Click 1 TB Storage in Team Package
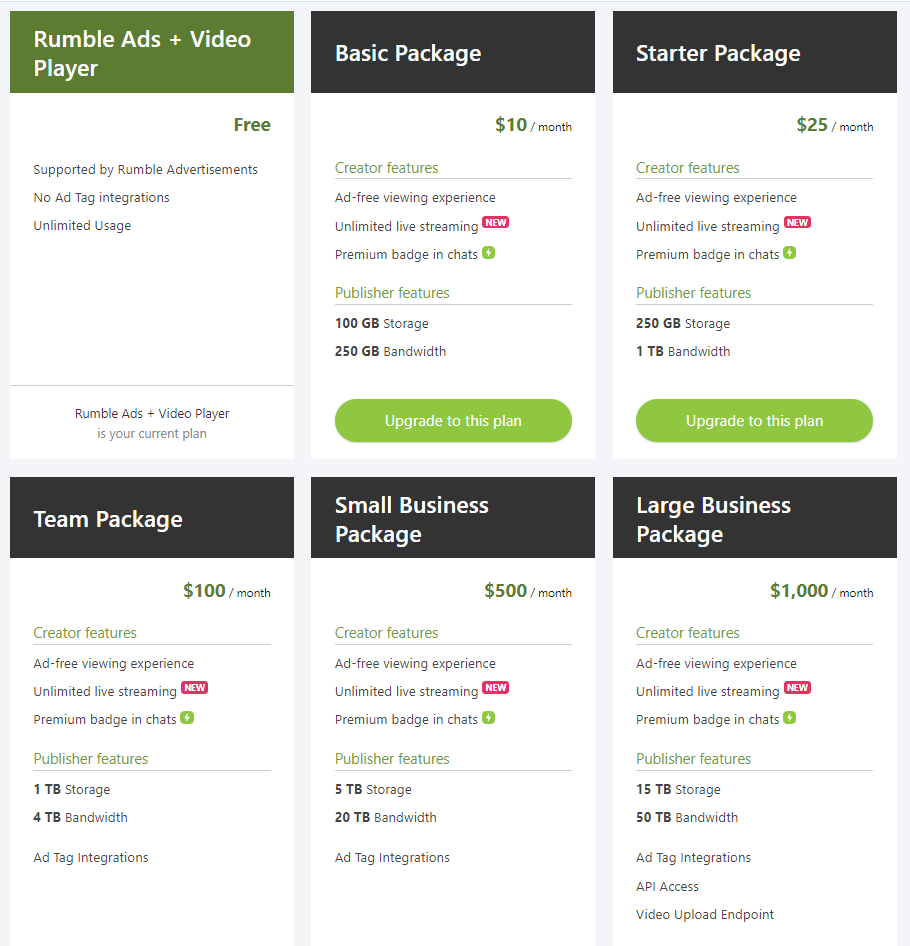 (72, 789)
